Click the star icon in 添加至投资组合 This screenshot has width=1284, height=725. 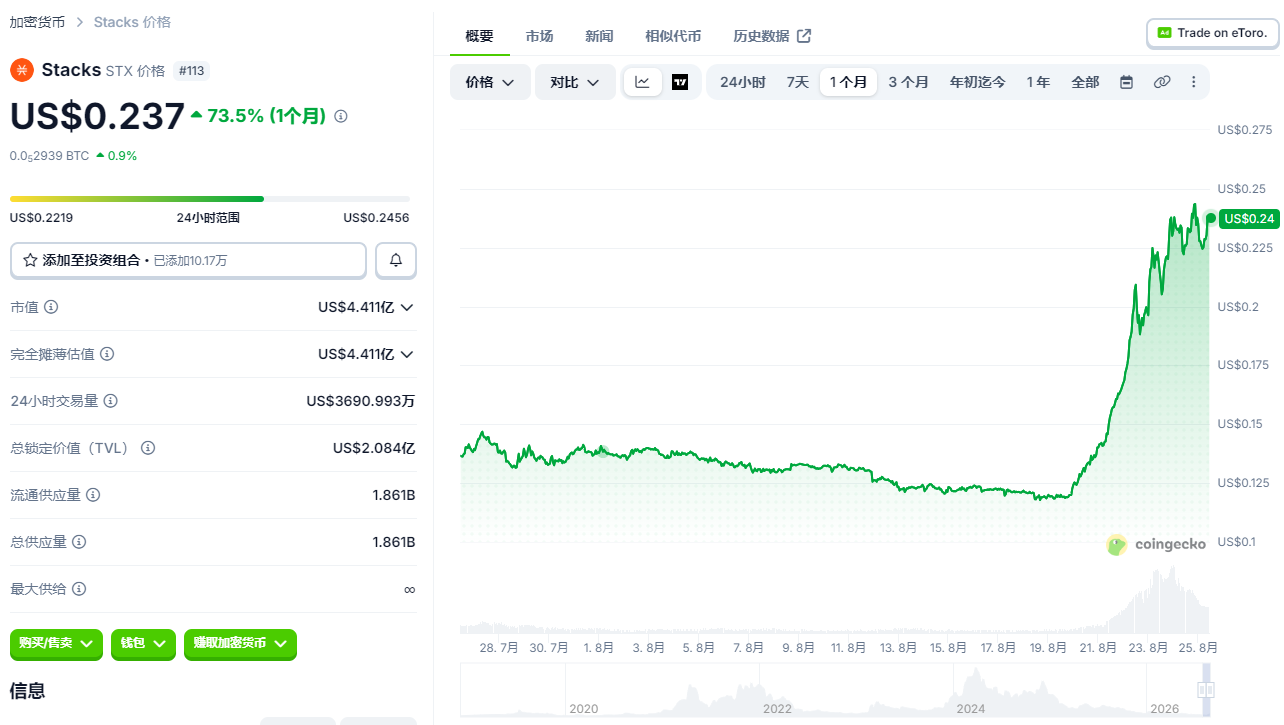pos(30,260)
